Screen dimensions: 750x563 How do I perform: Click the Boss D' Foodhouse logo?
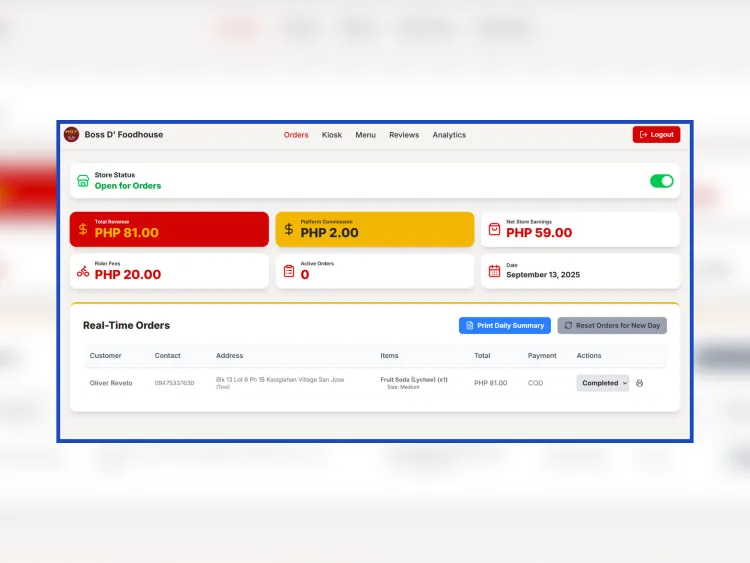[x=71, y=134]
